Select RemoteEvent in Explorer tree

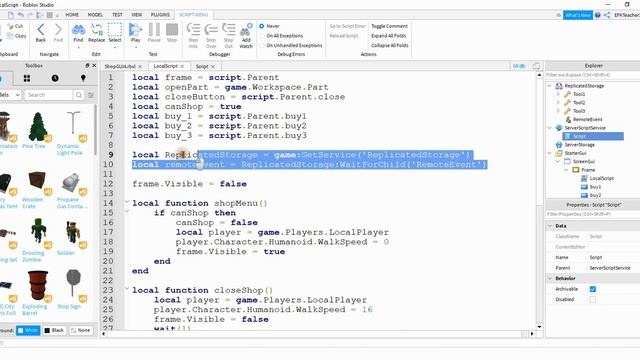[x=587, y=119]
